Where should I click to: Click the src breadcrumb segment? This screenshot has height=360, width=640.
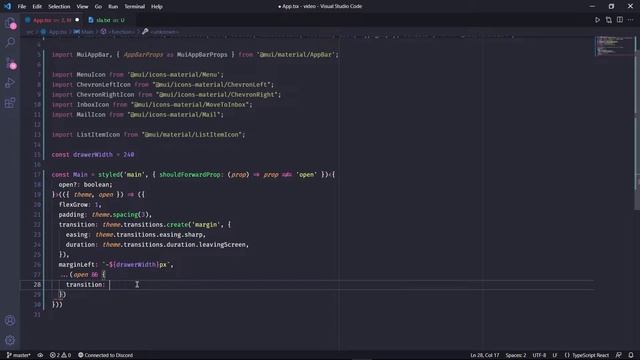point(30,31)
